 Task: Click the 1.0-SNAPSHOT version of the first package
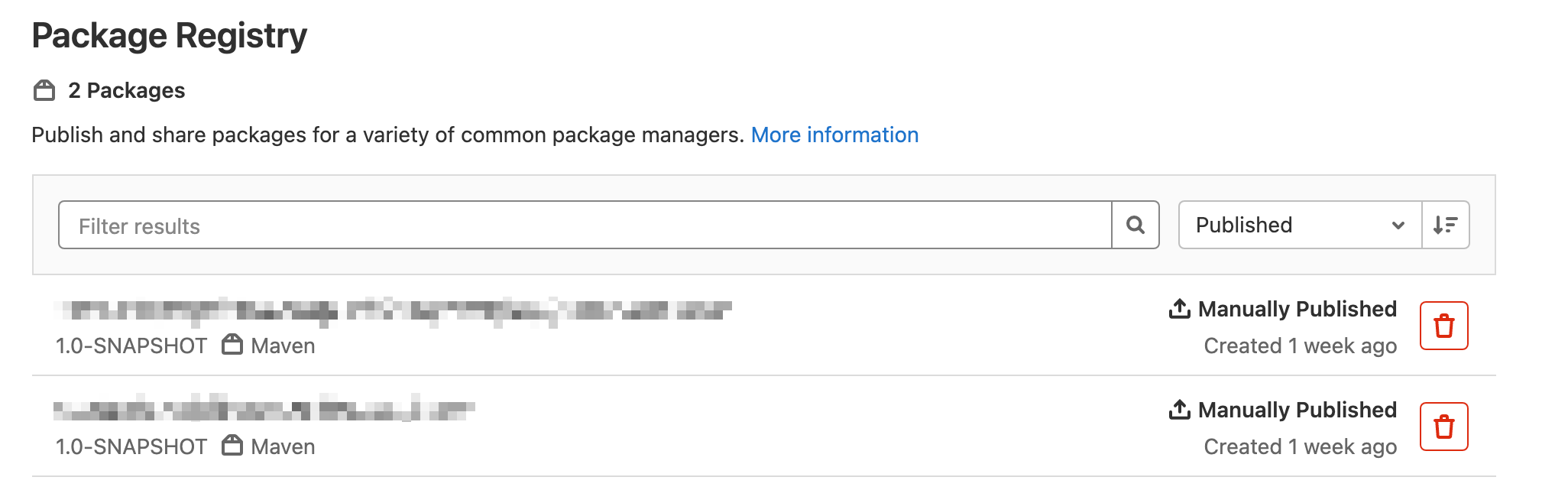click(x=131, y=346)
